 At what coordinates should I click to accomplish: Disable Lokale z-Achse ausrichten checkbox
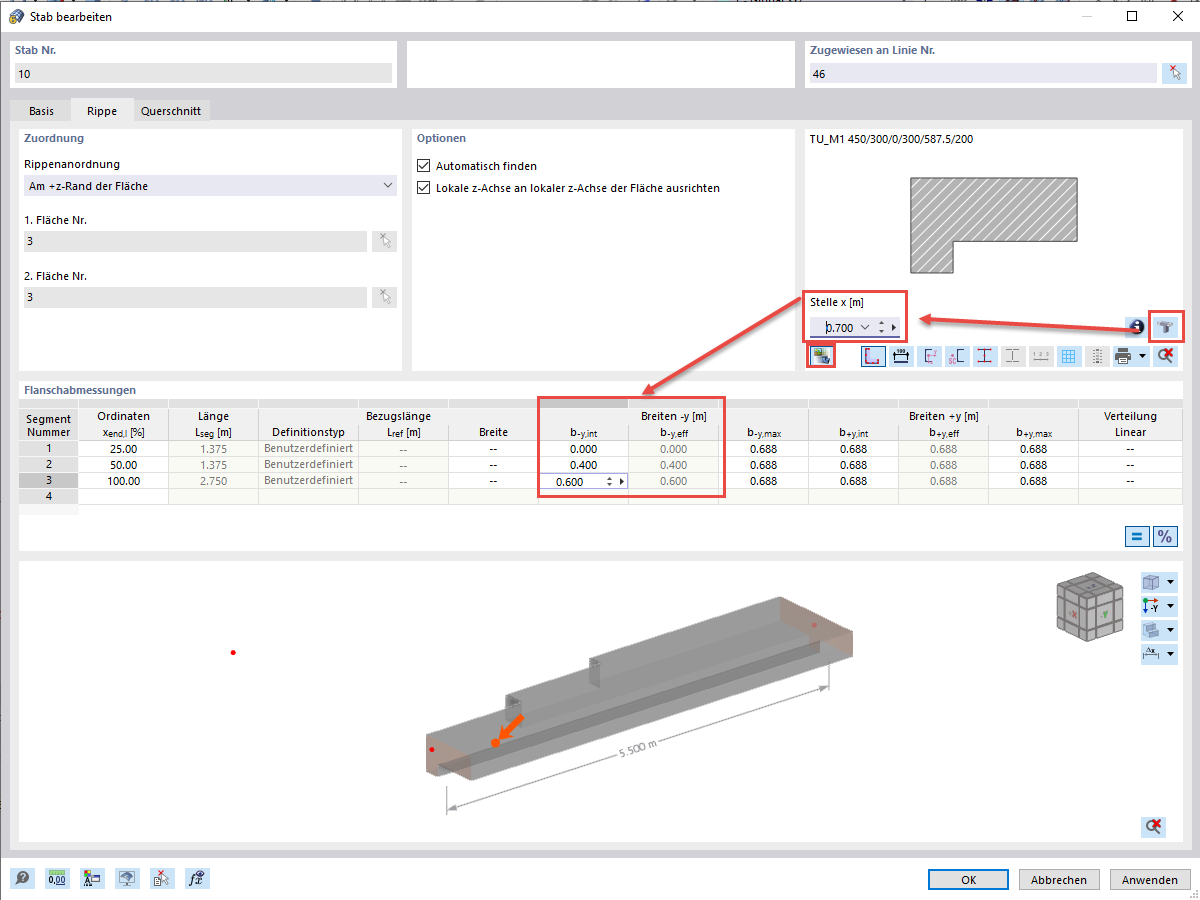point(426,189)
